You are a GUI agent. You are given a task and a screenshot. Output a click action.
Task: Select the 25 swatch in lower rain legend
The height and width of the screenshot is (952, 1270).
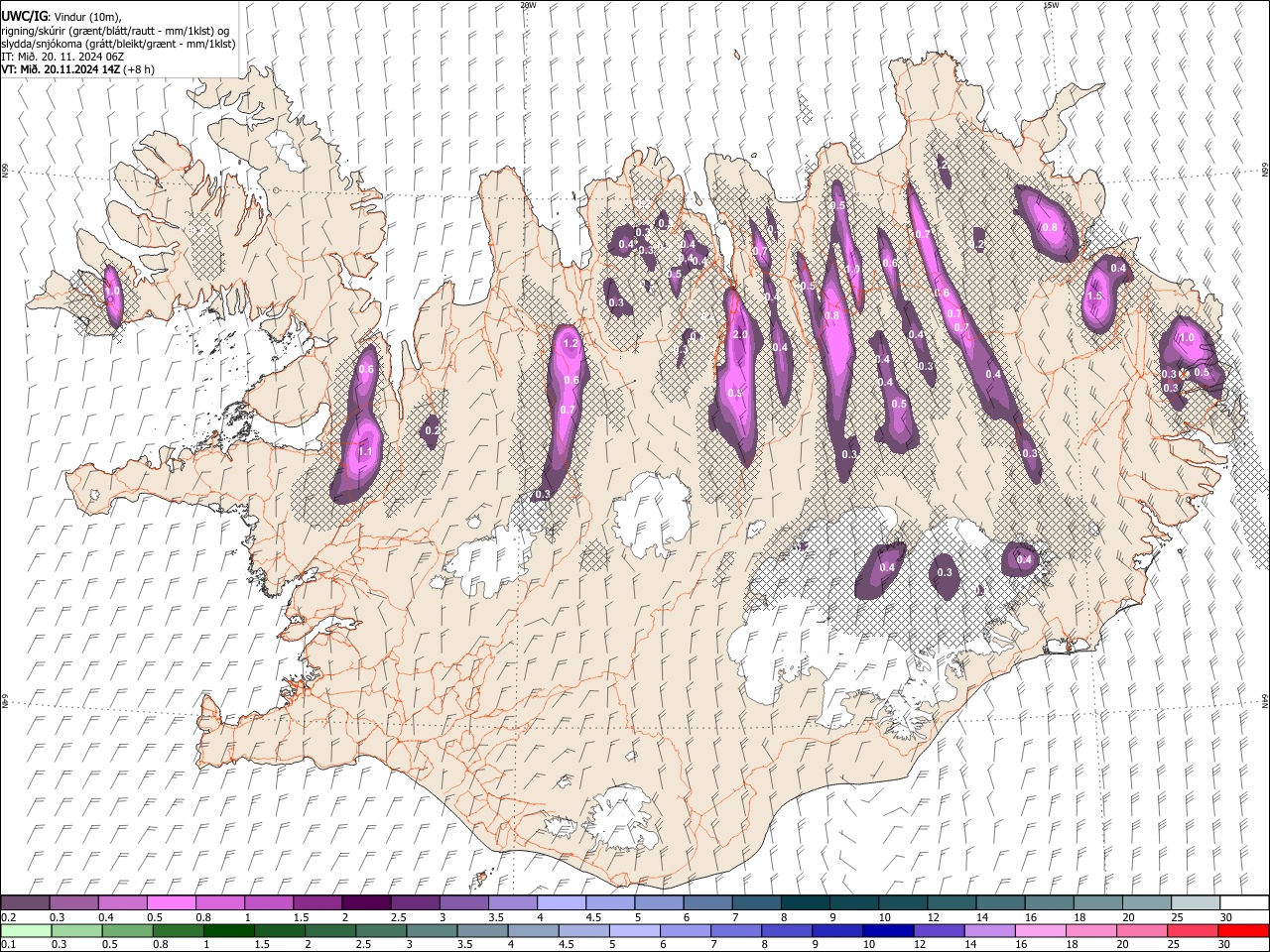[1191, 930]
